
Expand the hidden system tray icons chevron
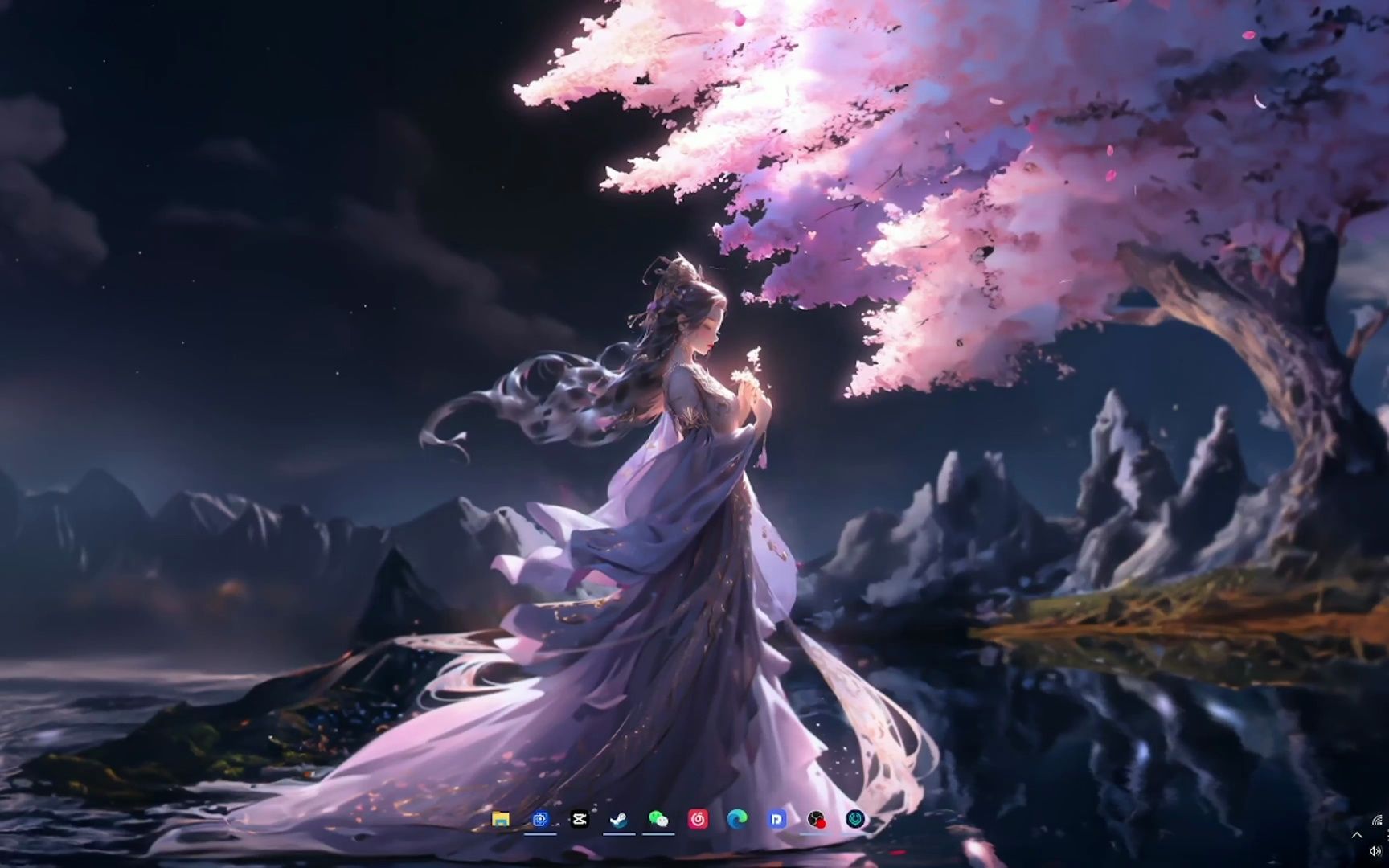pyautogui.click(x=1357, y=835)
